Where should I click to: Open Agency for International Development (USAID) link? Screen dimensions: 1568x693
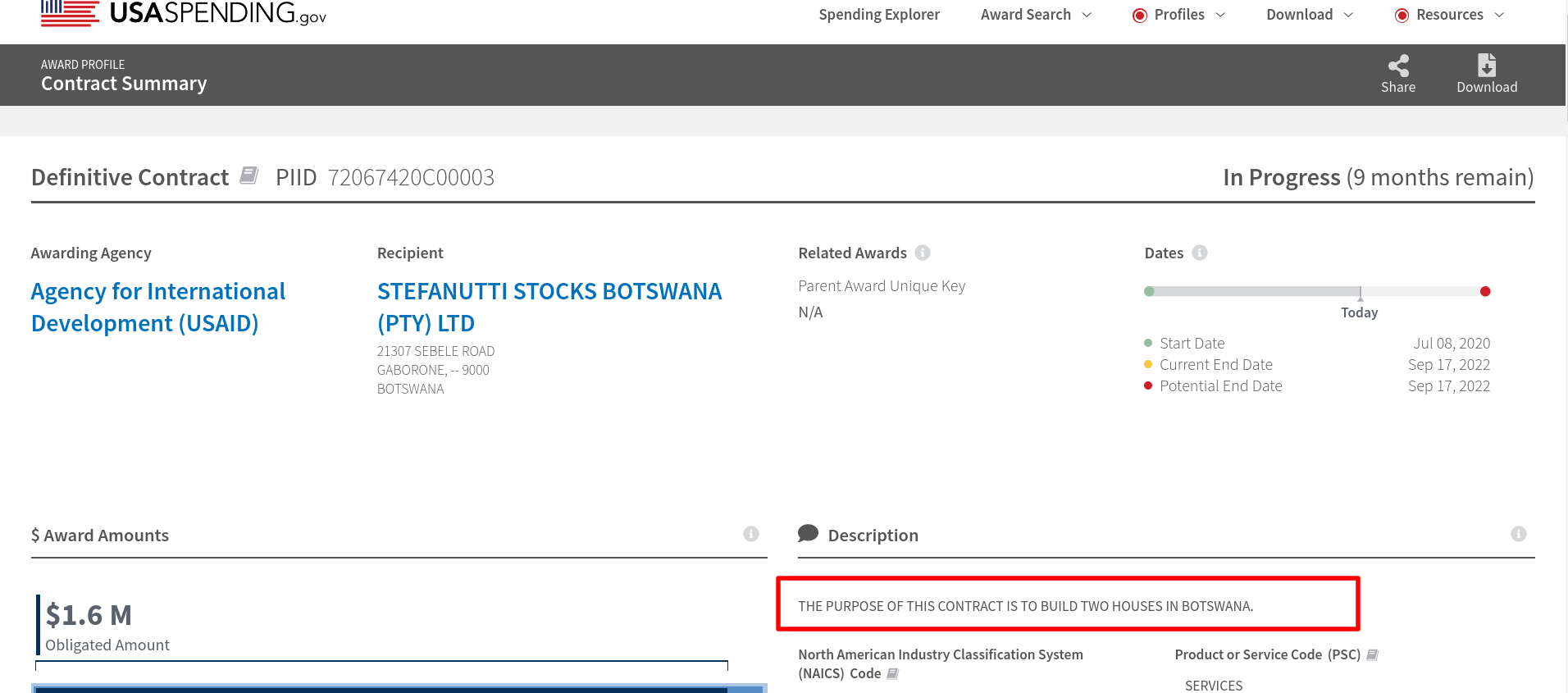point(158,308)
